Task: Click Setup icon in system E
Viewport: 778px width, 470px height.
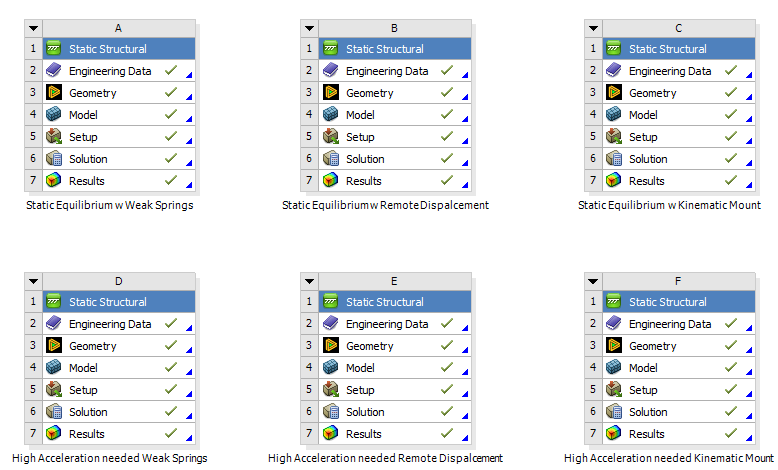Action: (x=330, y=390)
